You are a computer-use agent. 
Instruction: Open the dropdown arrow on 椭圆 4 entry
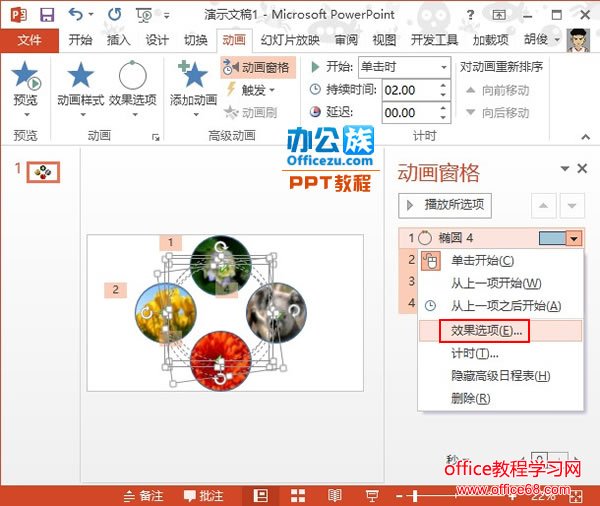pos(574,238)
